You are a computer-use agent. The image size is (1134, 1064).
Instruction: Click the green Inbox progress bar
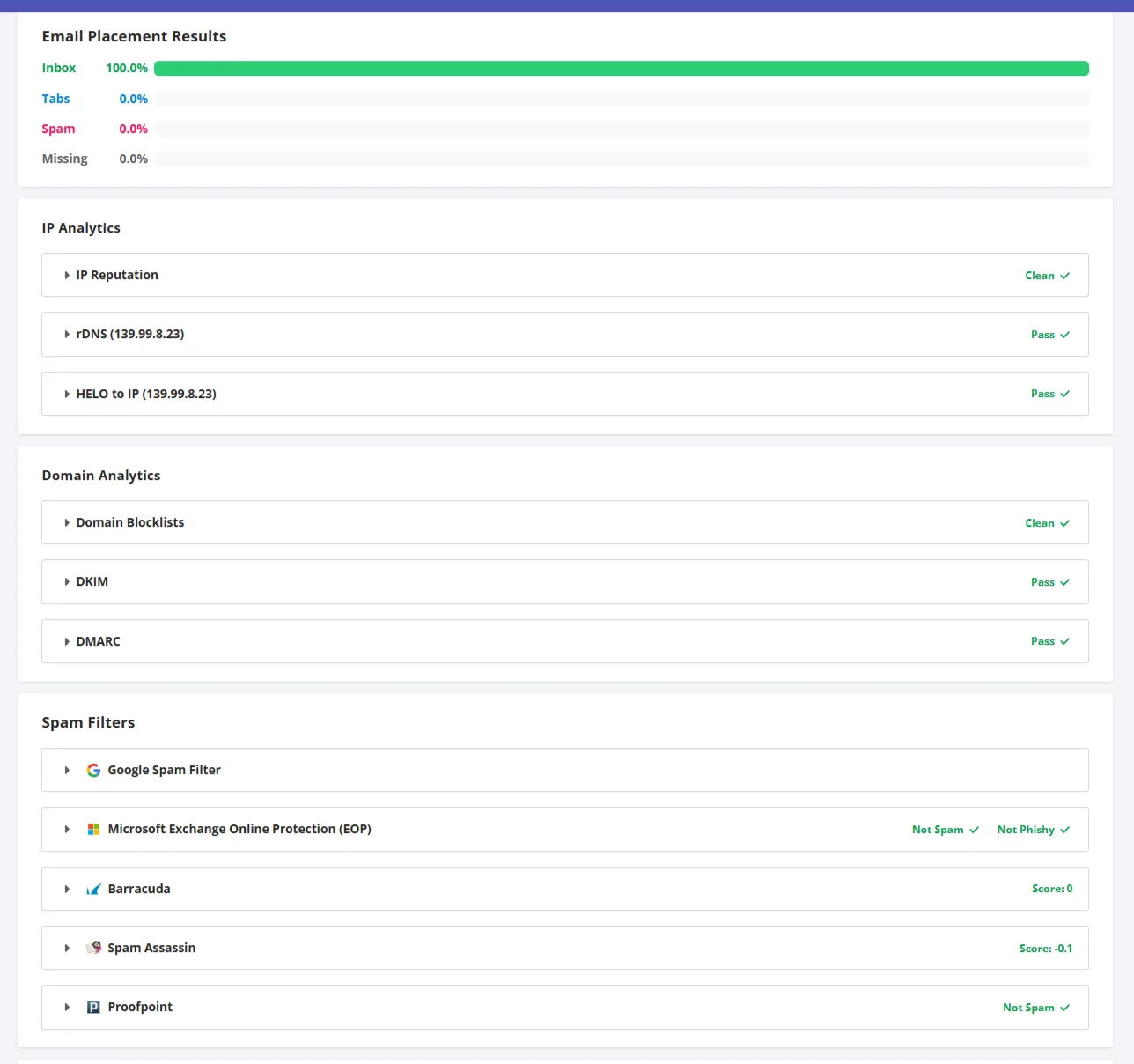(x=622, y=68)
